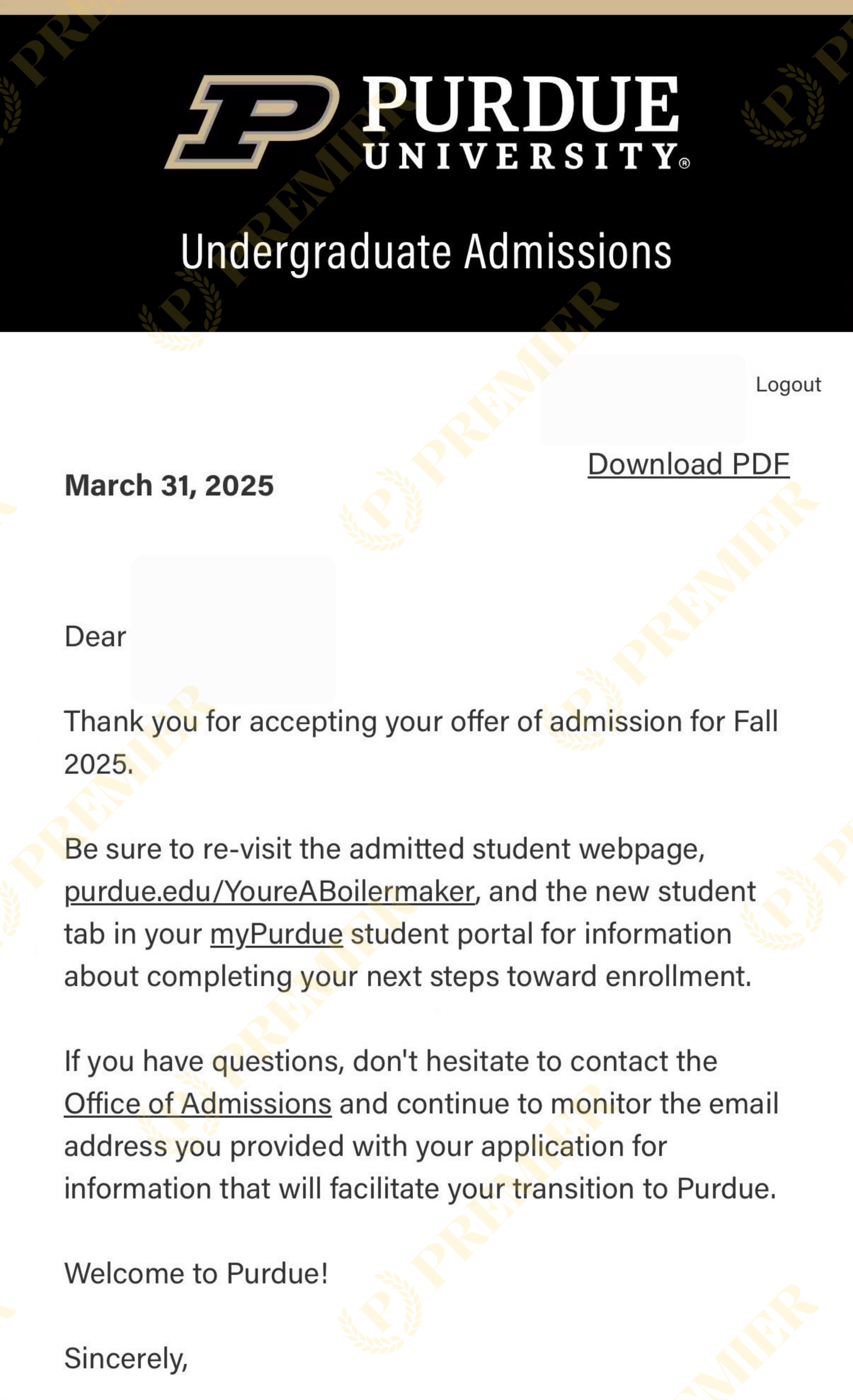Viewport: 853px width, 1400px height.
Task: Click the redacted recipient name after Dear
Action: (233, 630)
